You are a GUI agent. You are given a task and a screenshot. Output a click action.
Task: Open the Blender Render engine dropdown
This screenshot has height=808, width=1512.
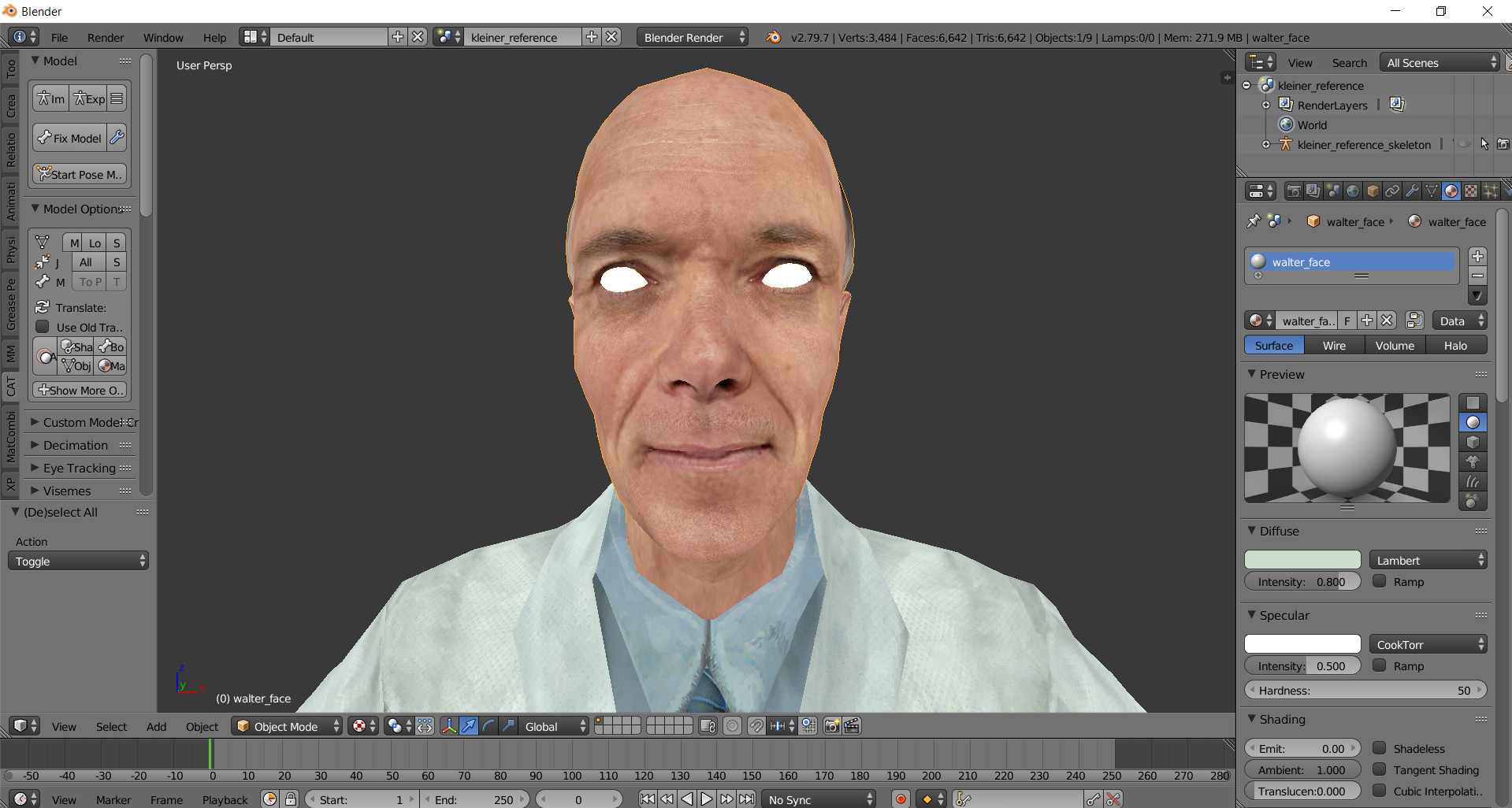pyautogui.click(x=691, y=36)
